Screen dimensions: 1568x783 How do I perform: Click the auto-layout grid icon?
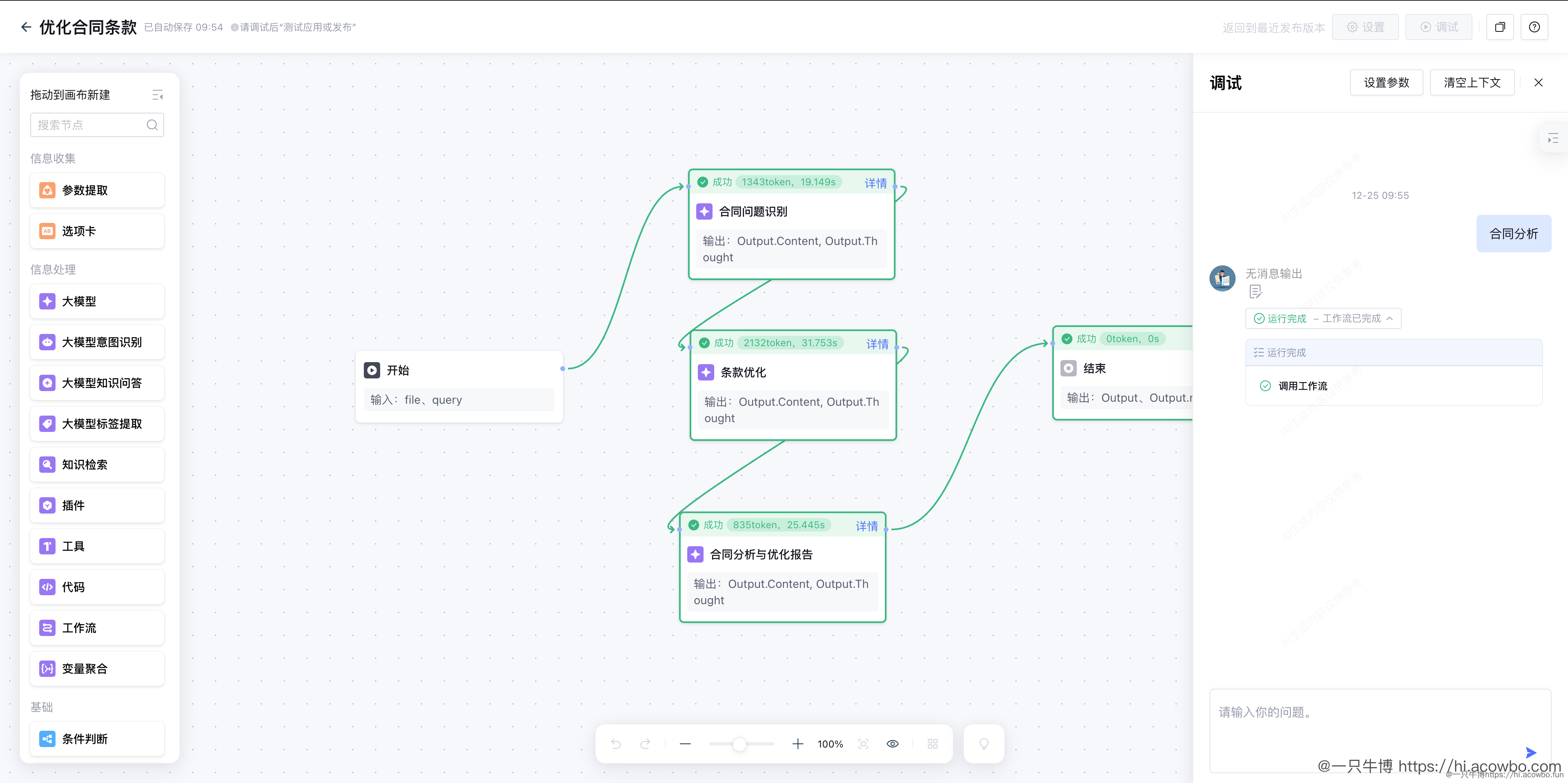coord(933,743)
